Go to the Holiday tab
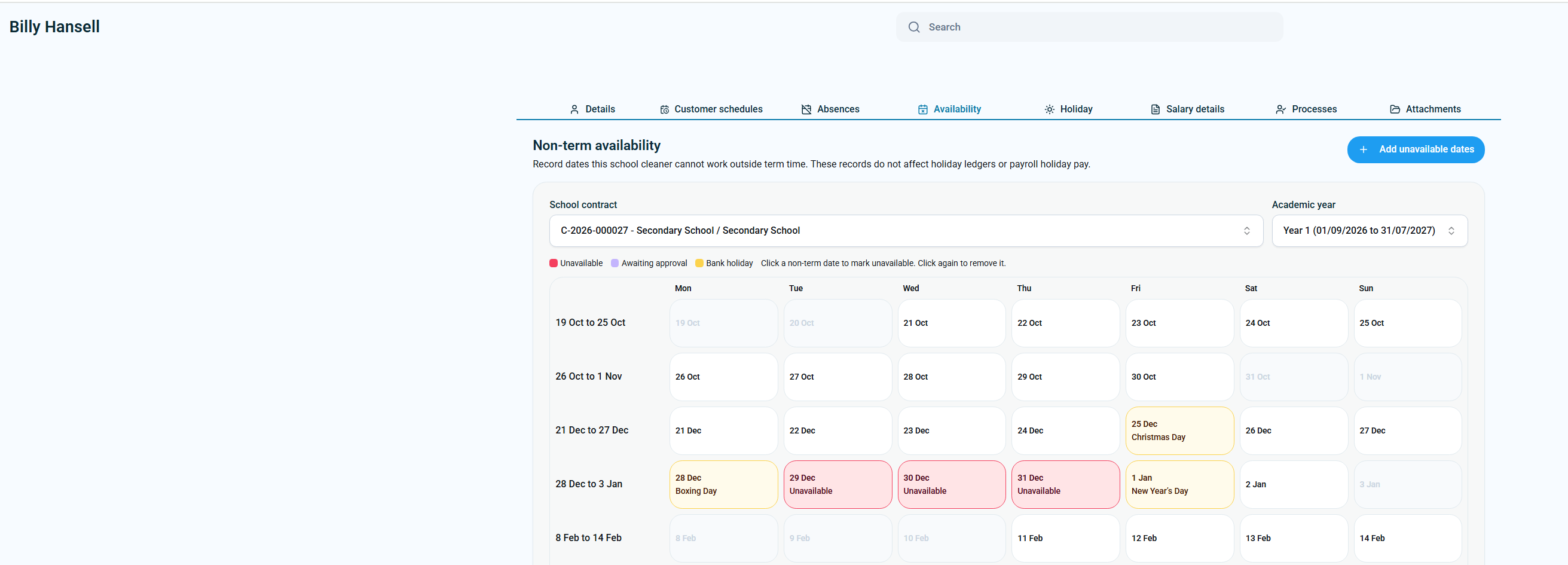 coord(1068,109)
